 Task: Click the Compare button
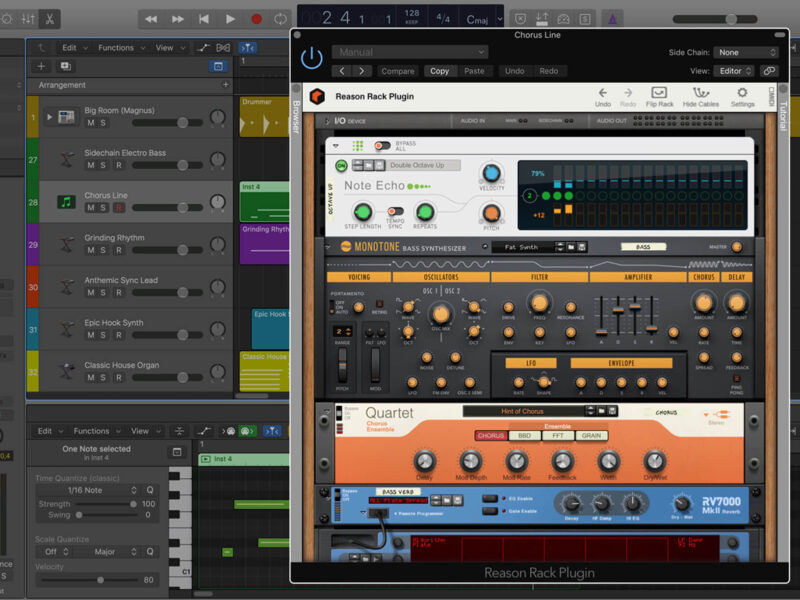click(398, 71)
